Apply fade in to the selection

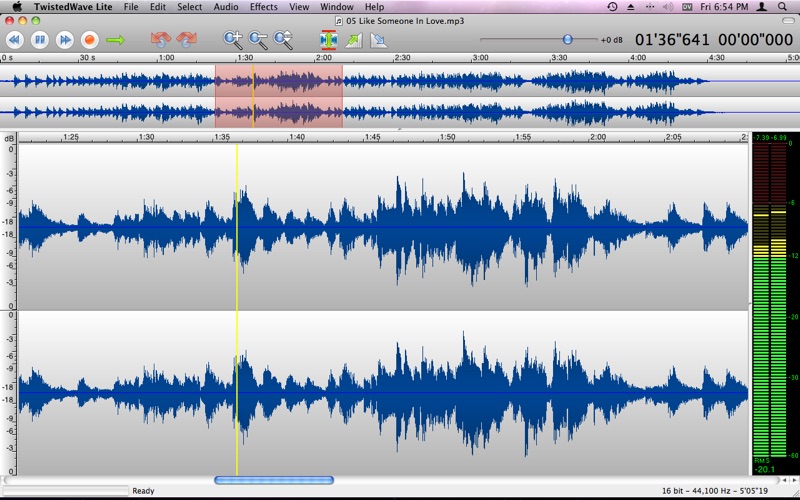tap(354, 40)
